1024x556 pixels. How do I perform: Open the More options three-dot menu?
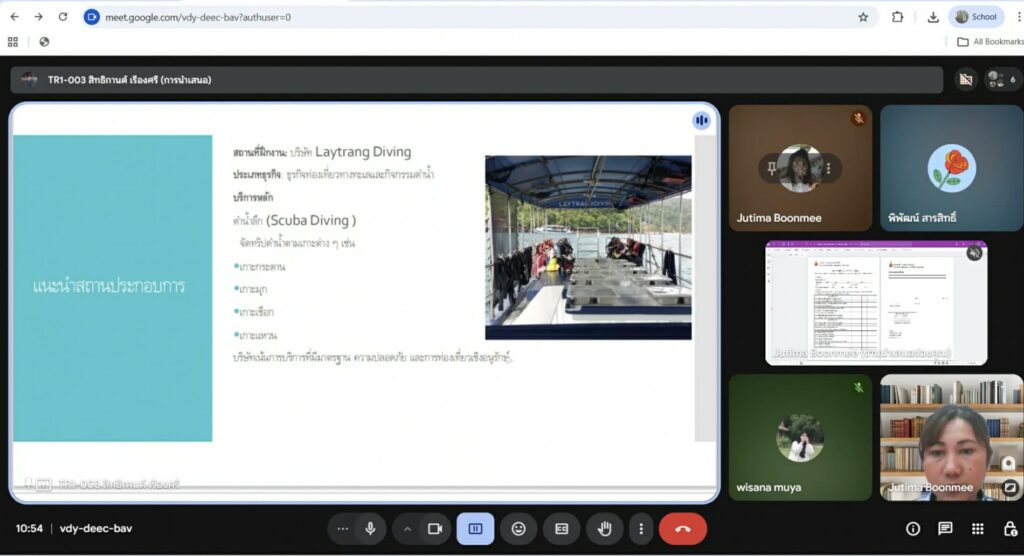point(641,528)
